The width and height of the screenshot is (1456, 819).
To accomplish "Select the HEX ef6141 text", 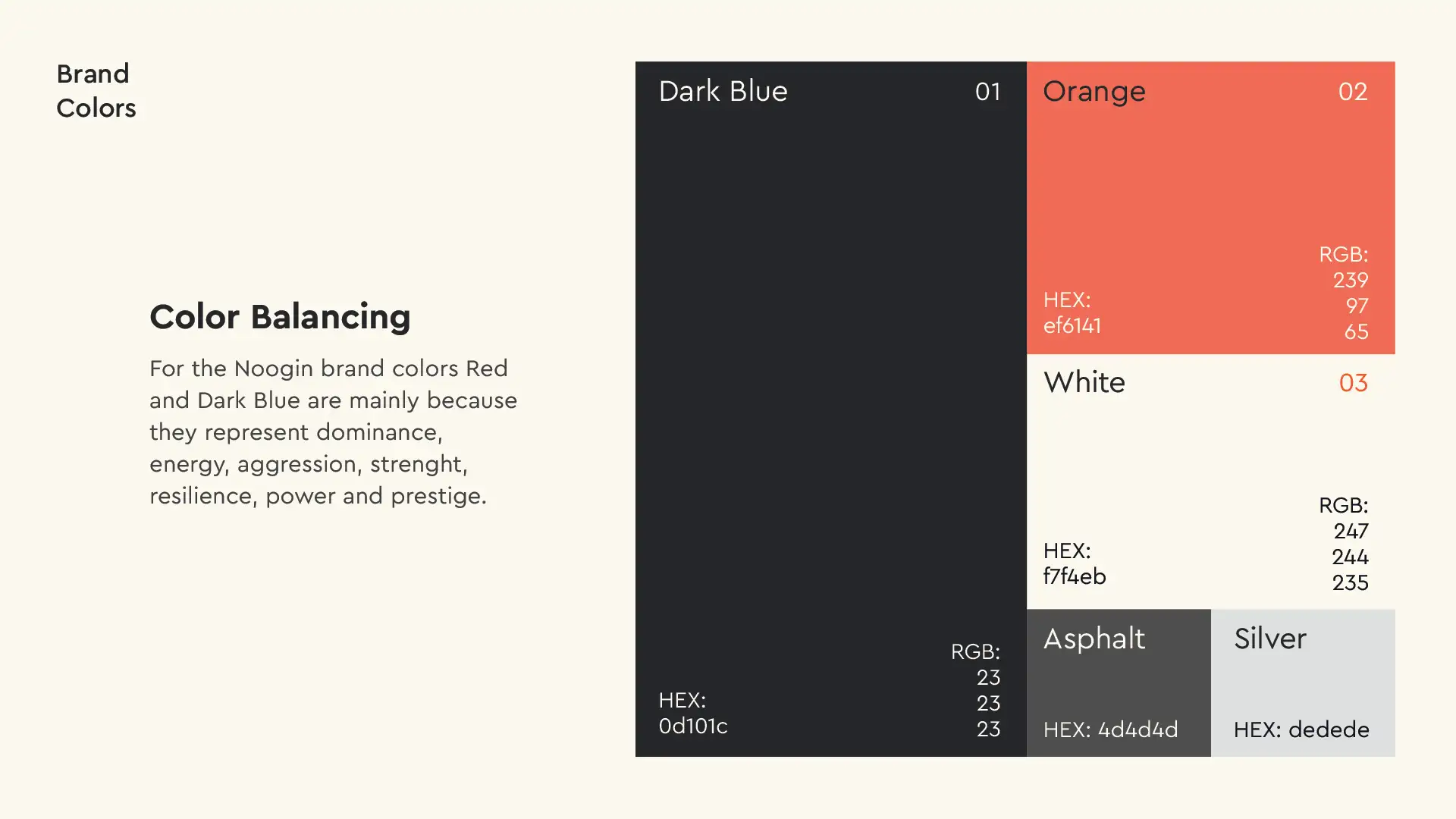I will (1072, 312).
